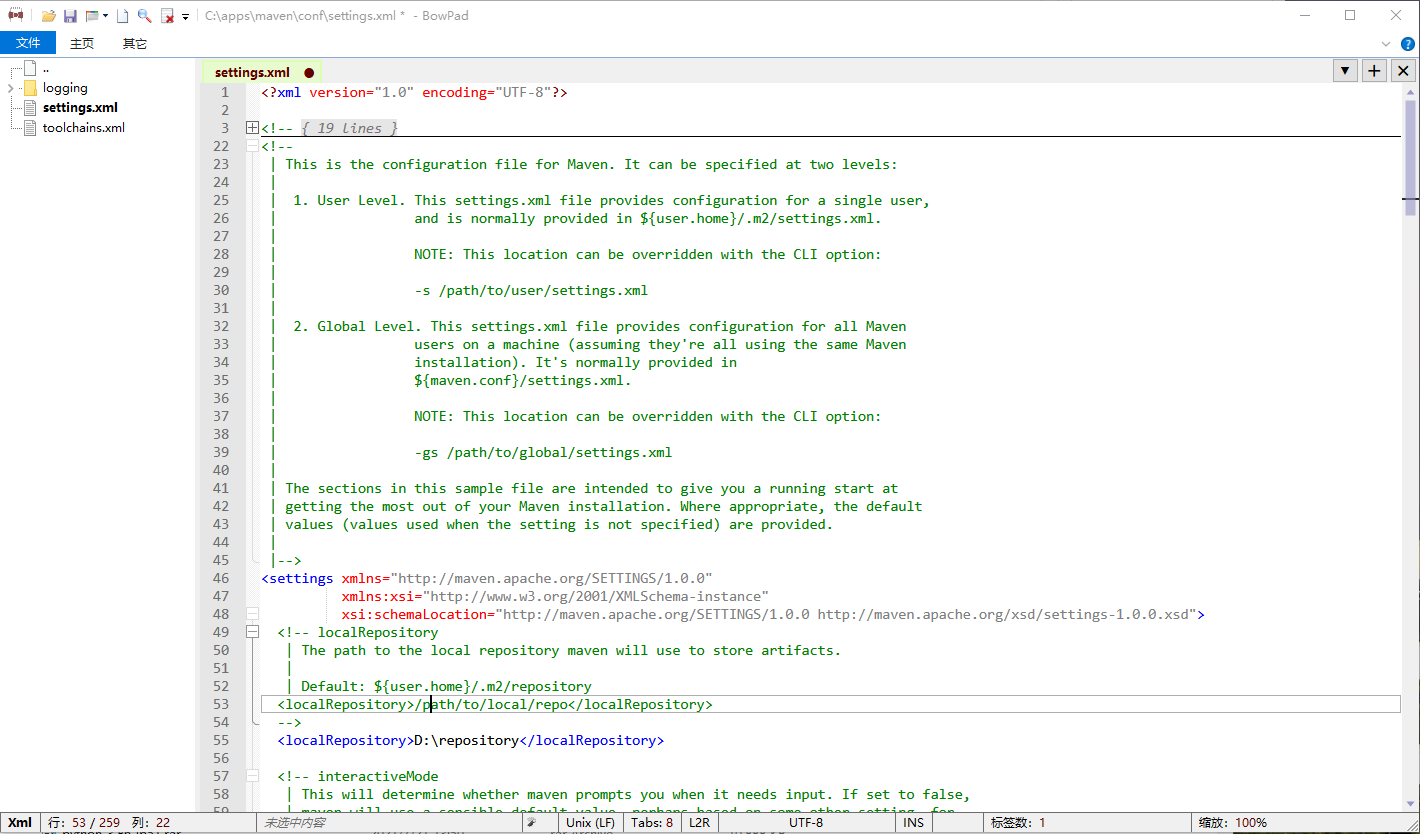Click the BowPad application icon
This screenshot has width=1420, height=834.
pyautogui.click(x=16, y=16)
